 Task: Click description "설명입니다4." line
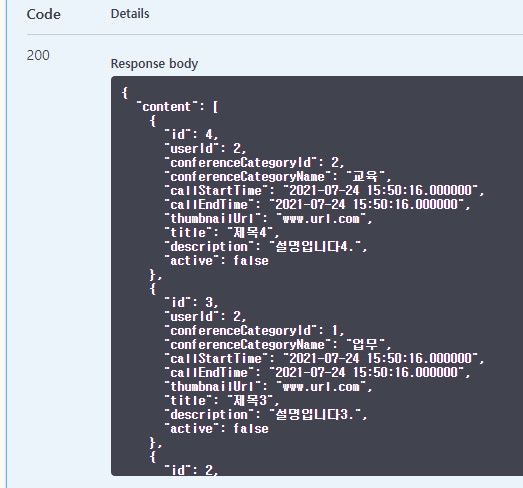pos(266,247)
